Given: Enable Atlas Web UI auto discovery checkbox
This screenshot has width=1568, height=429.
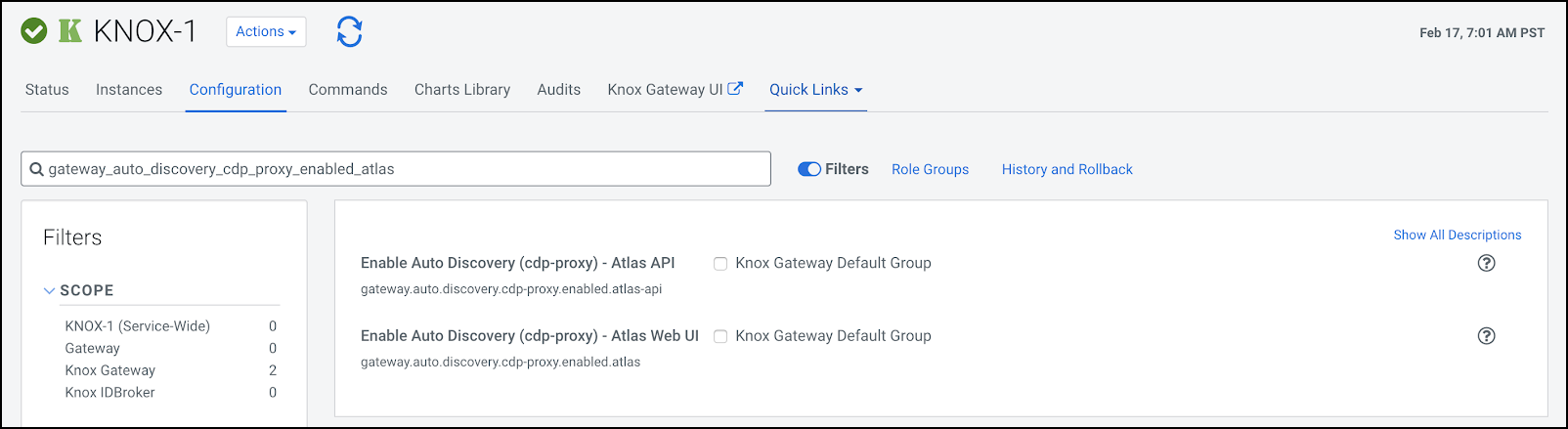Looking at the screenshot, I should pos(720,336).
